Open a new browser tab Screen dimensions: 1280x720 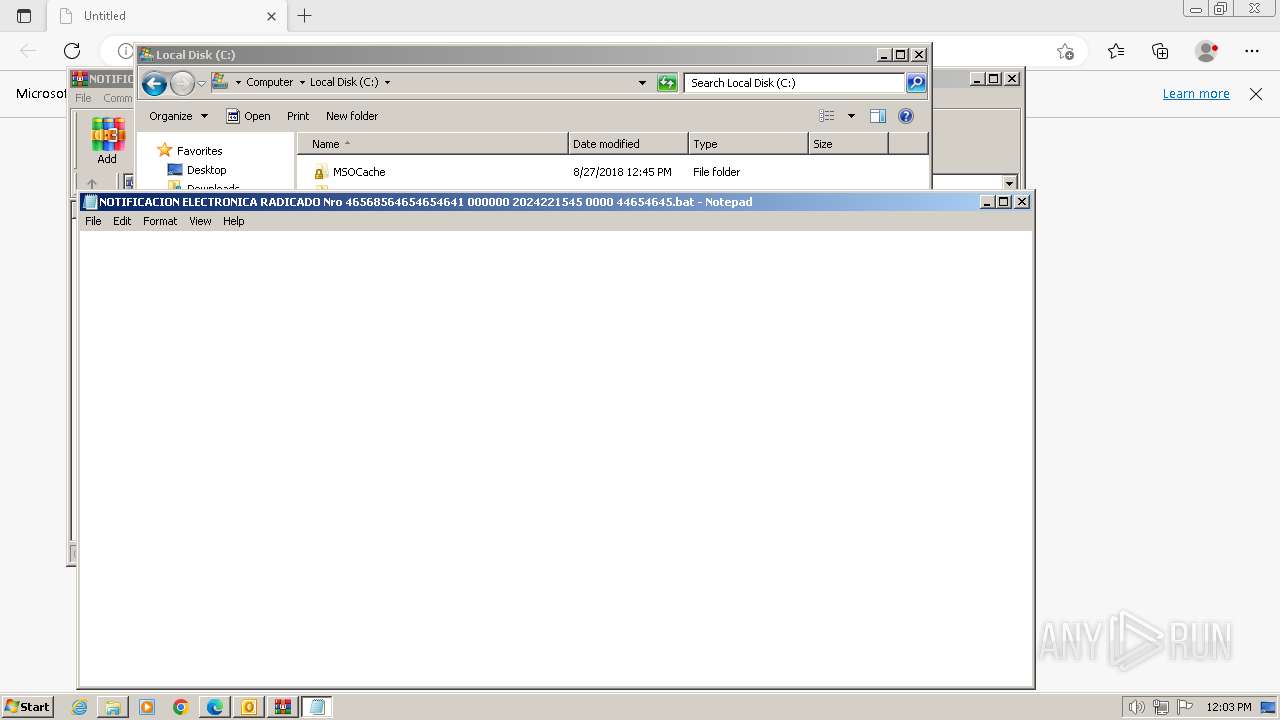(x=305, y=16)
